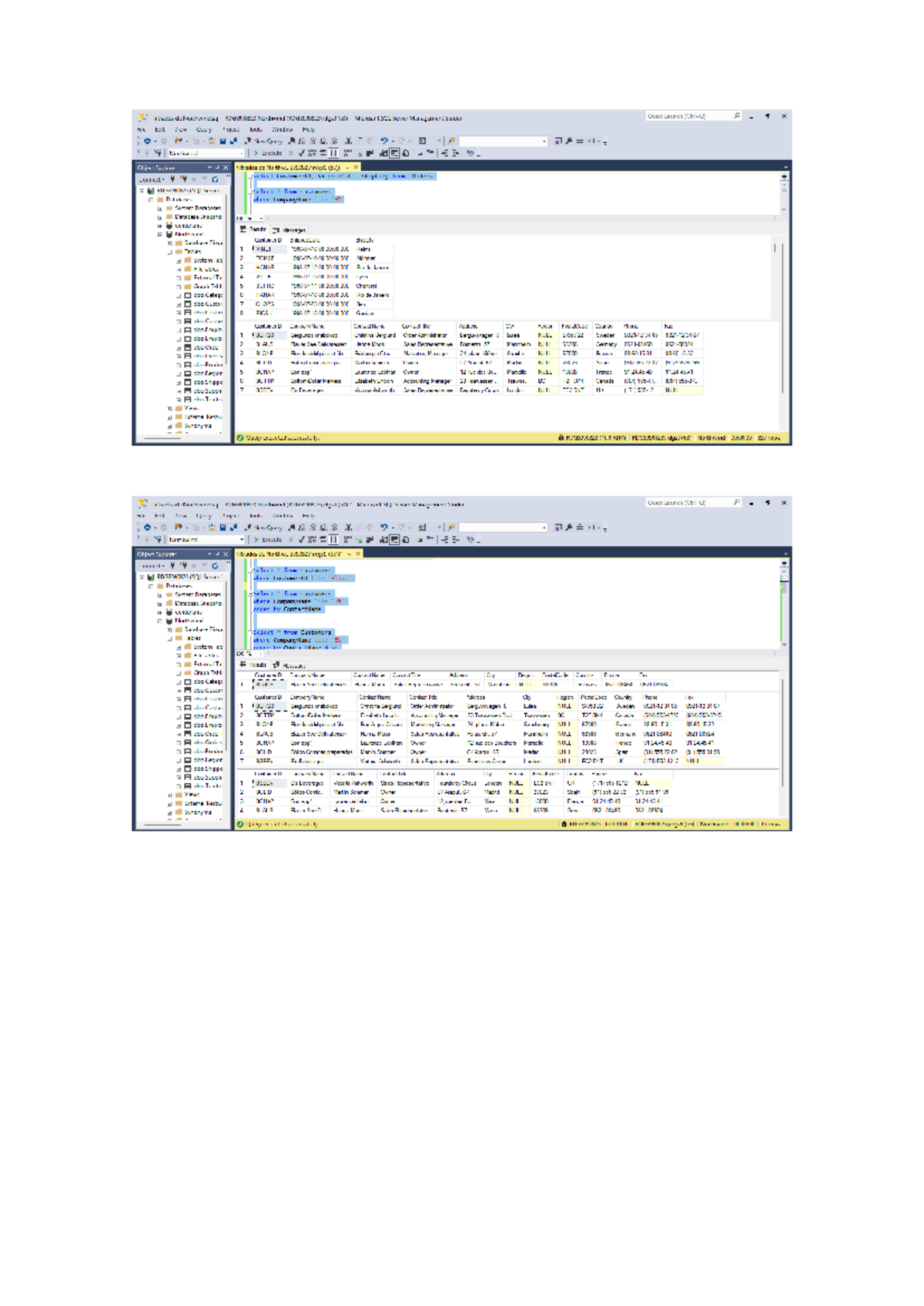The width and height of the screenshot is (924, 1306).
Task: Open the Window menu in lower SSMS window
Action: 282,516
